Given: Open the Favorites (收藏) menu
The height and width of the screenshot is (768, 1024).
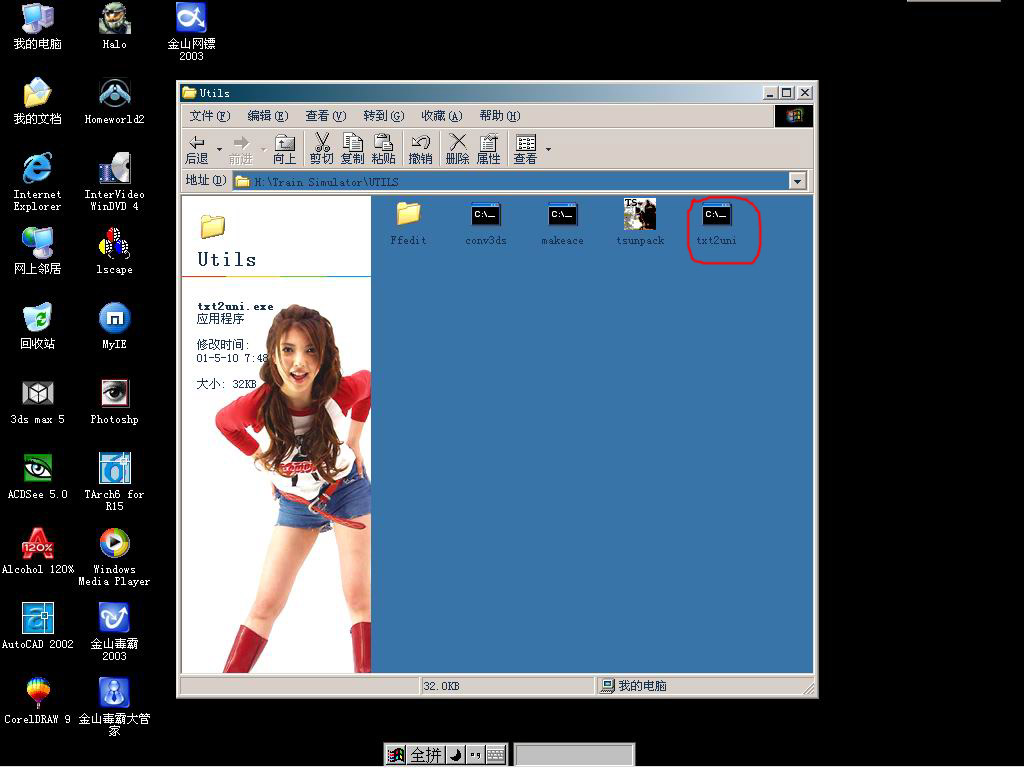Looking at the screenshot, I should pyautogui.click(x=441, y=116).
